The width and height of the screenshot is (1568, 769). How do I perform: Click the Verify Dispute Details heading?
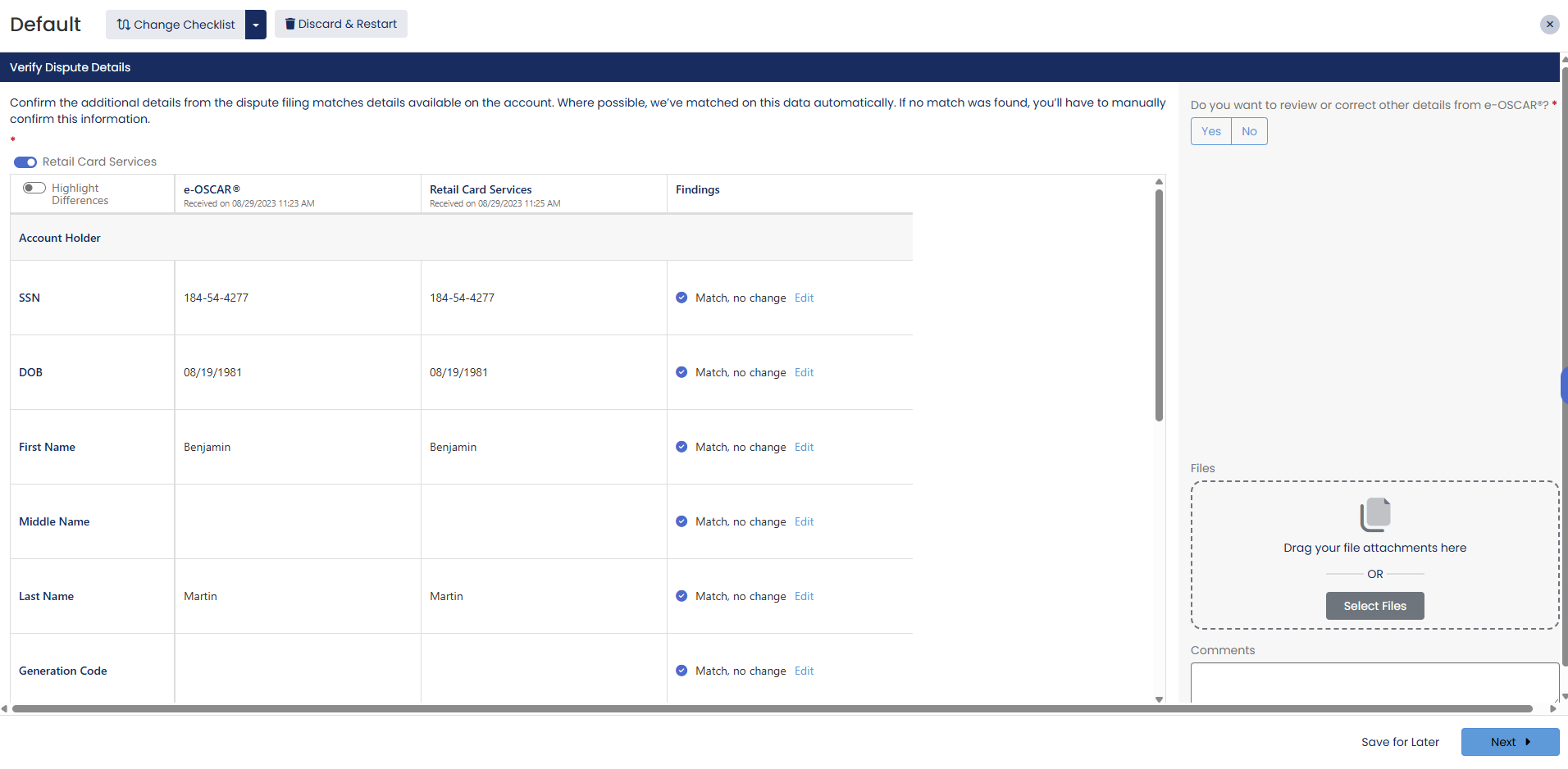tap(70, 67)
